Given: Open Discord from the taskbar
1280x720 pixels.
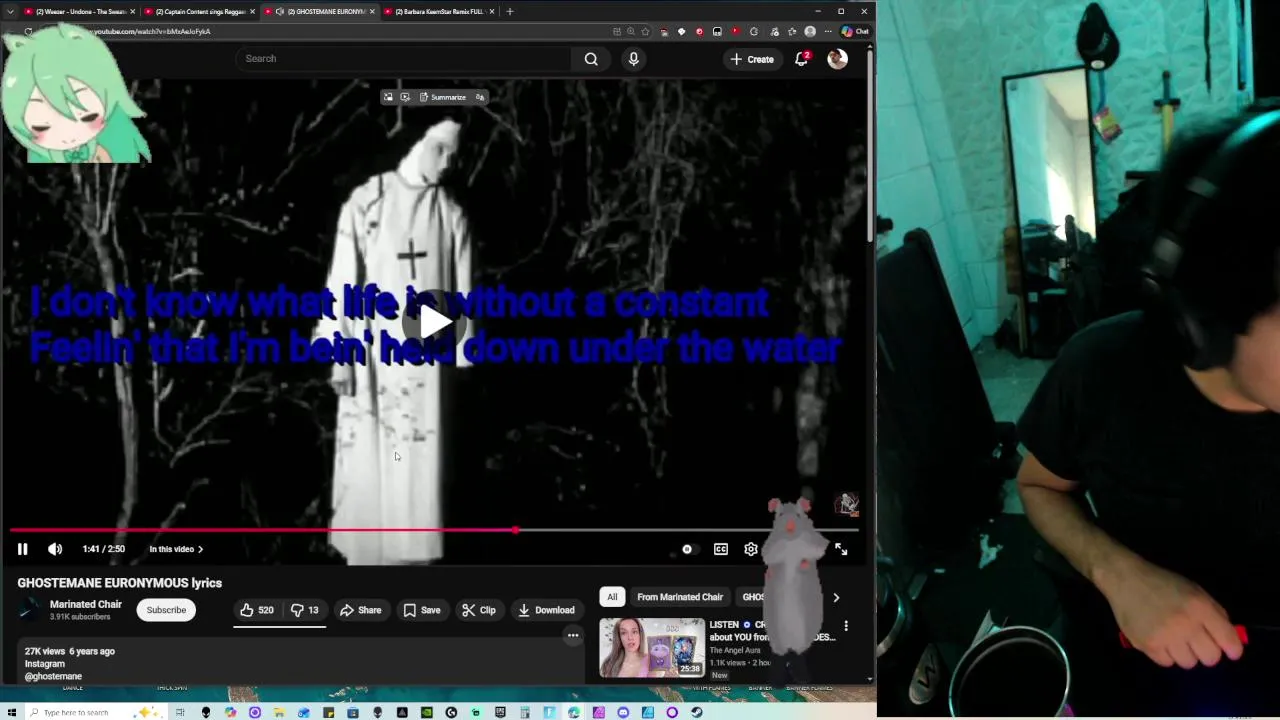Looking at the screenshot, I should pos(624,712).
